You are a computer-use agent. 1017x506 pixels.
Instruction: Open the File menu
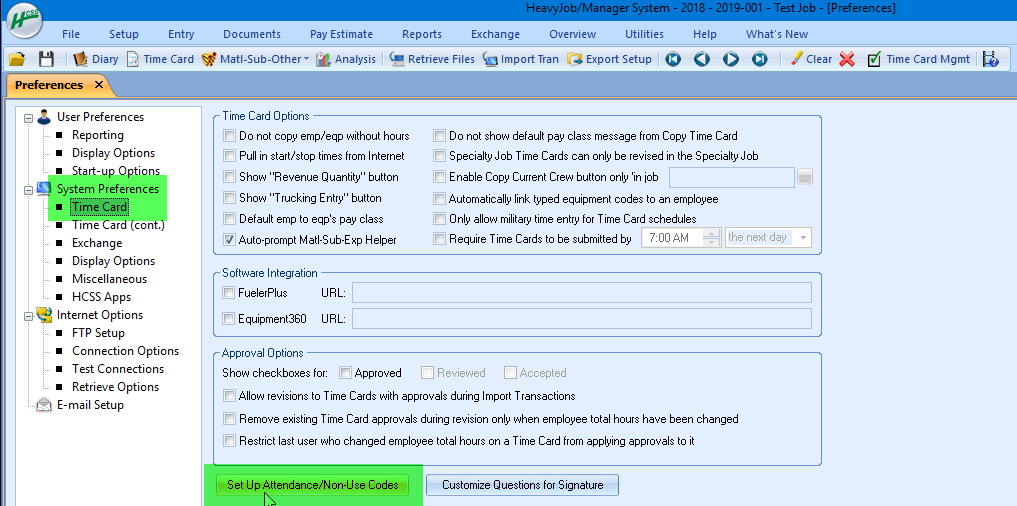[71, 34]
